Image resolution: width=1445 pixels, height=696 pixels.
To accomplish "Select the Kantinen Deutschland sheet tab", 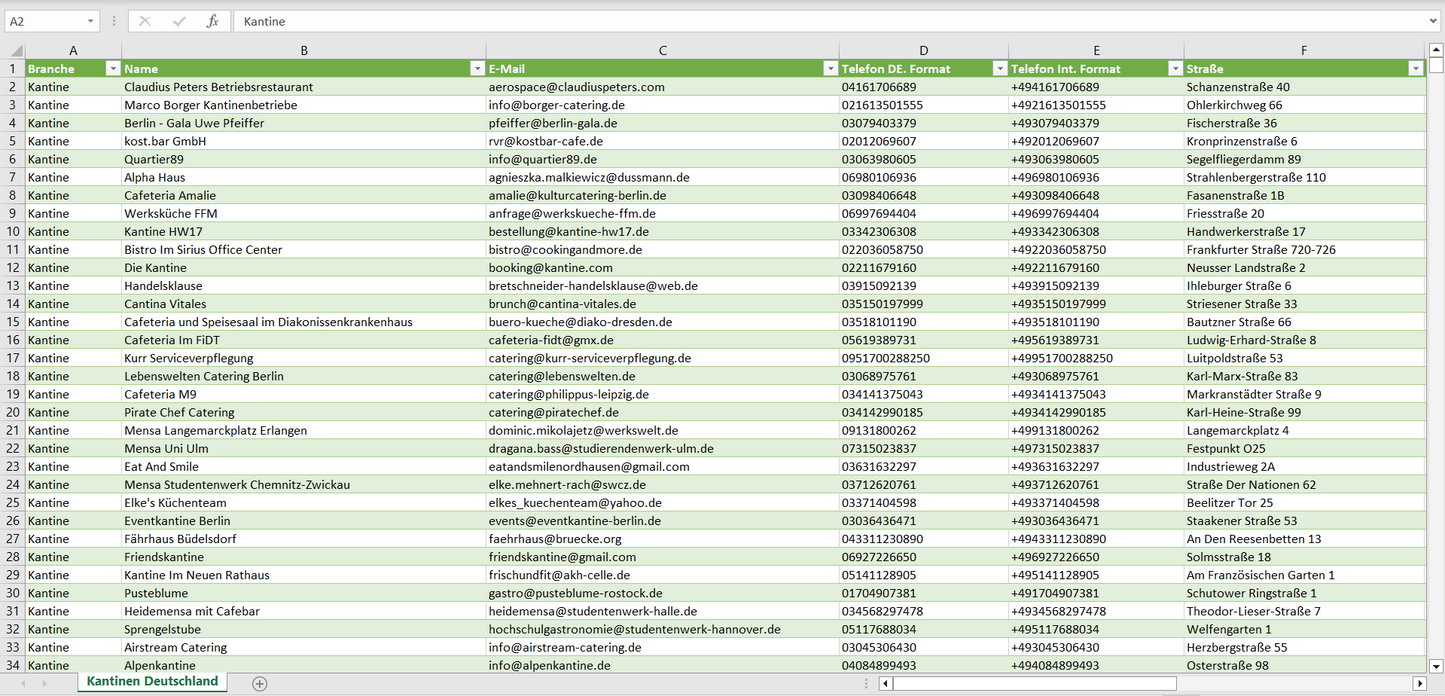I will point(152,681).
